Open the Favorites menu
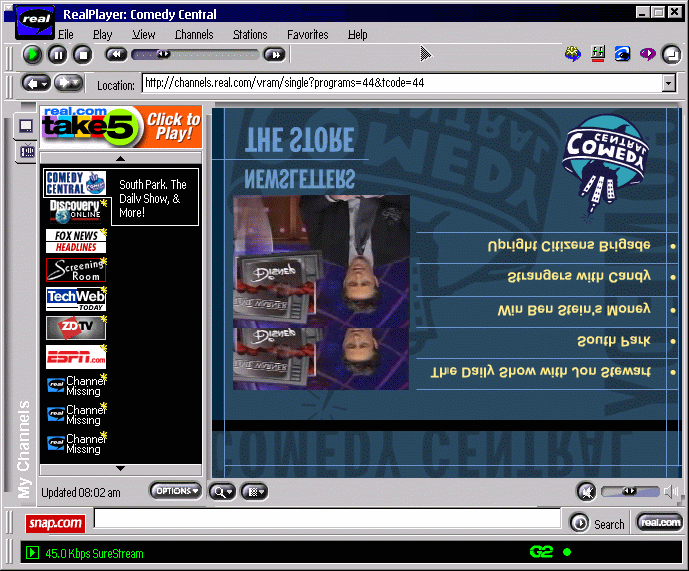689x571 pixels. click(x=308, y=34)
